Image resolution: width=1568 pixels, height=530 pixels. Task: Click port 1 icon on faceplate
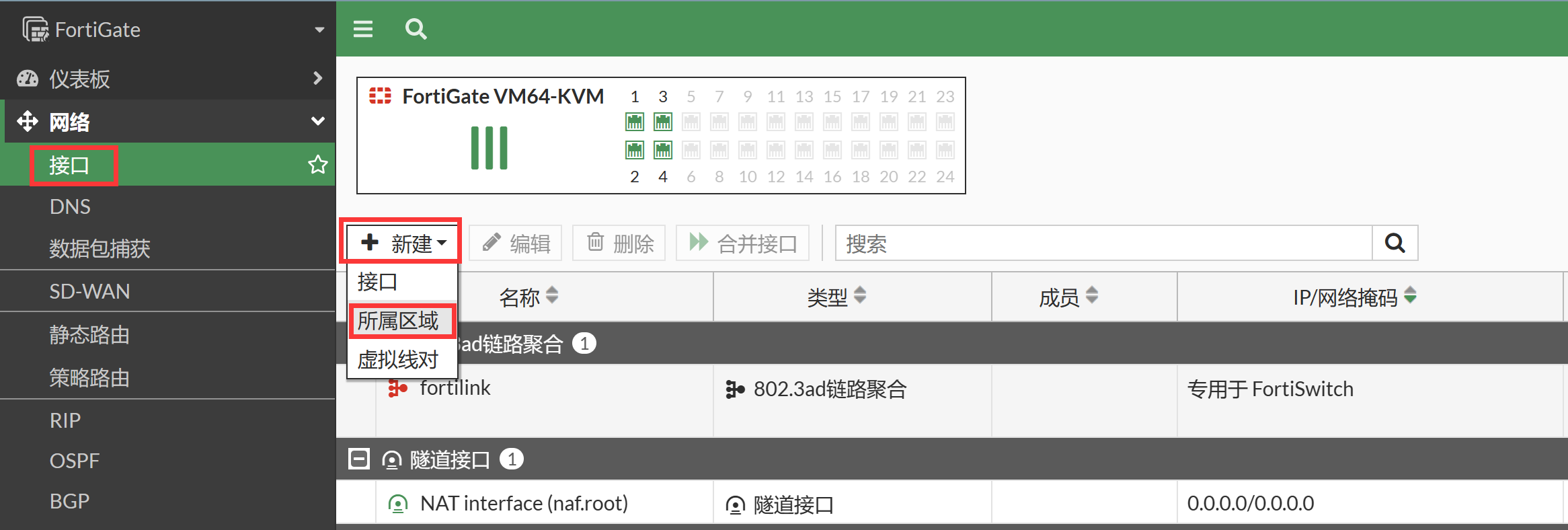(635, 122)
